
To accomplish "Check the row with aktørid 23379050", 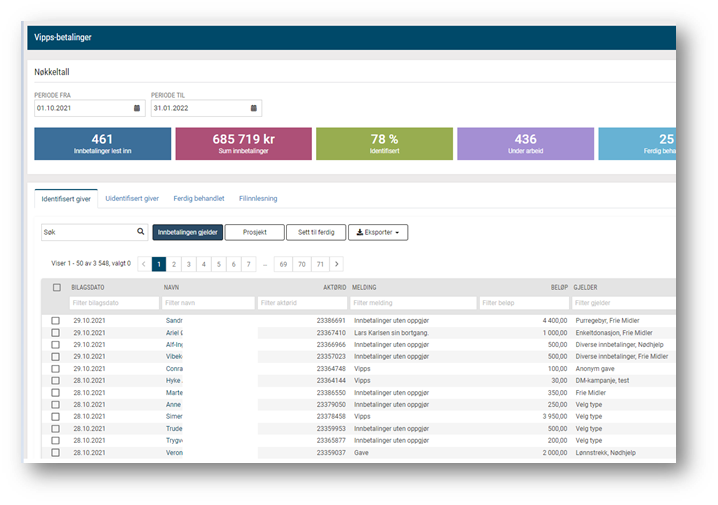I will click(55, 405).
